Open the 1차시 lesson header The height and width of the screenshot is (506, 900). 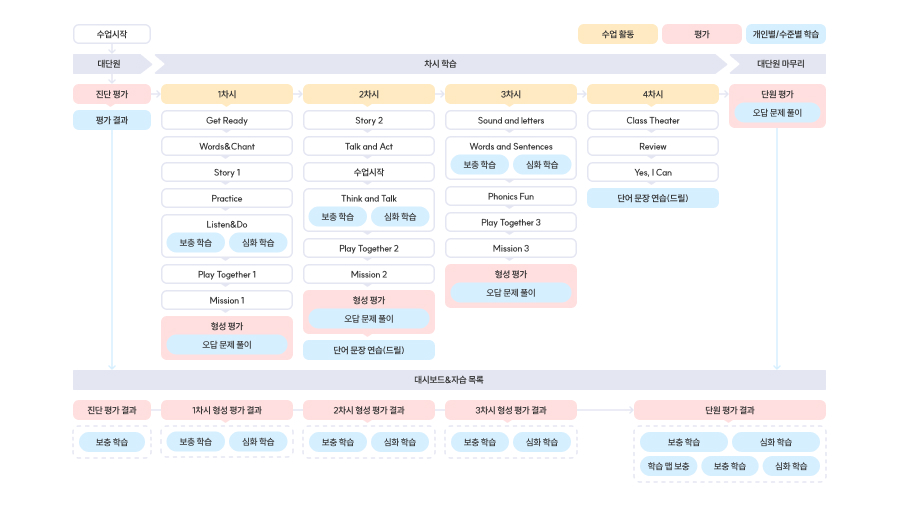pyautogui.click(x=227, y=94)
